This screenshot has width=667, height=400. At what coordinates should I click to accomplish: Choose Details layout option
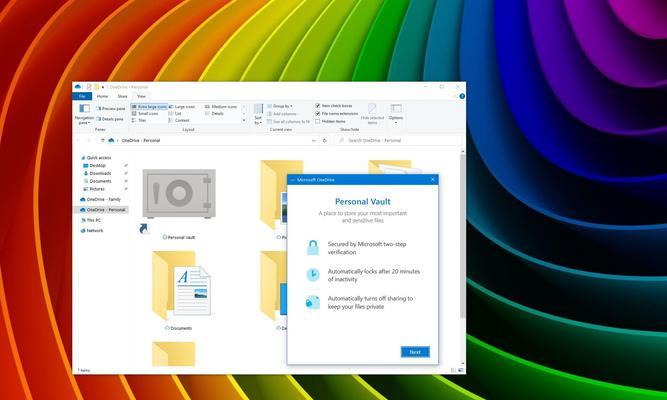coord(214,114)
